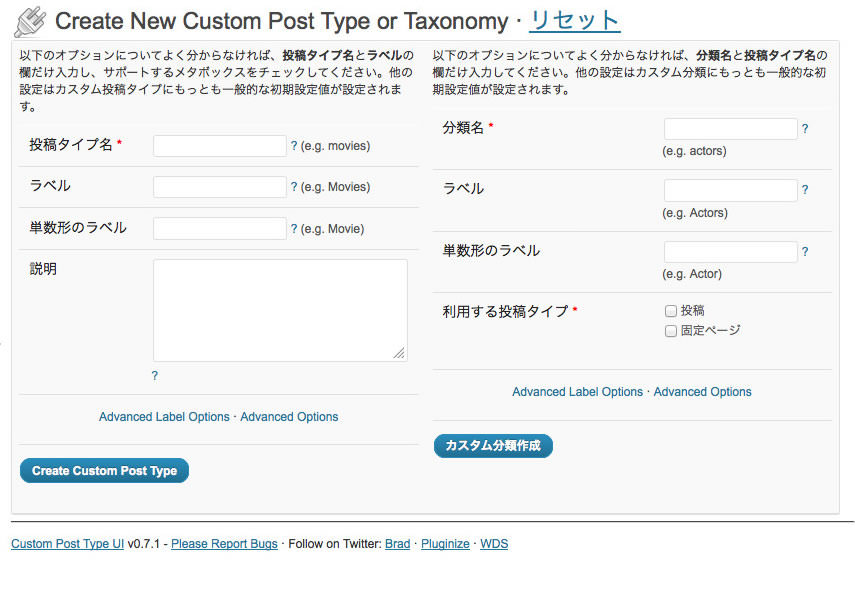
Task: Click help question mark beside taxonomy ラベル field
Action: [805, 190]
